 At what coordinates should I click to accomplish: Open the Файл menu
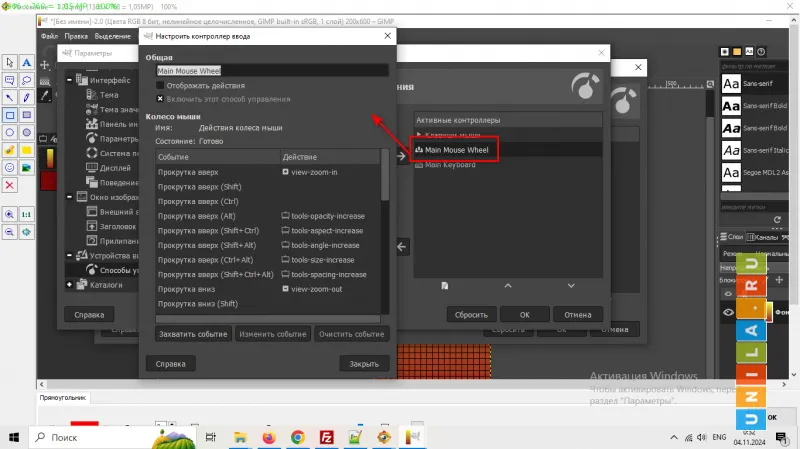pyautogui.click(x=51, y=37)
